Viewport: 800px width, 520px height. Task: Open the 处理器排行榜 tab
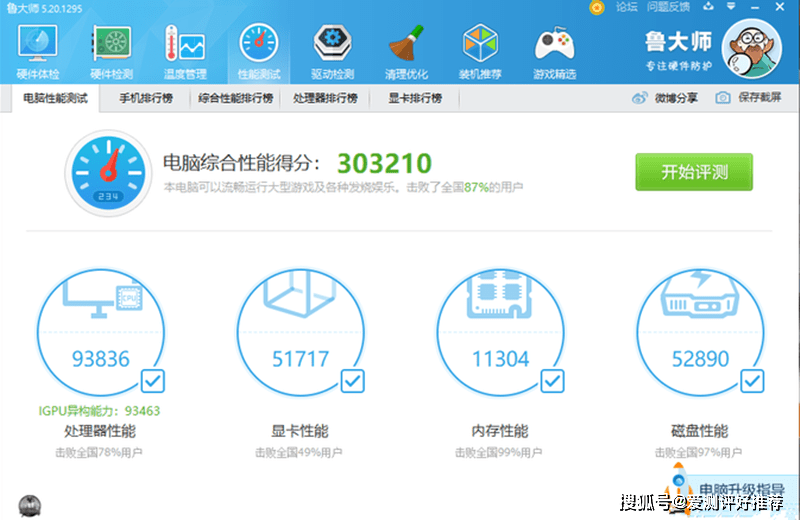325,98
